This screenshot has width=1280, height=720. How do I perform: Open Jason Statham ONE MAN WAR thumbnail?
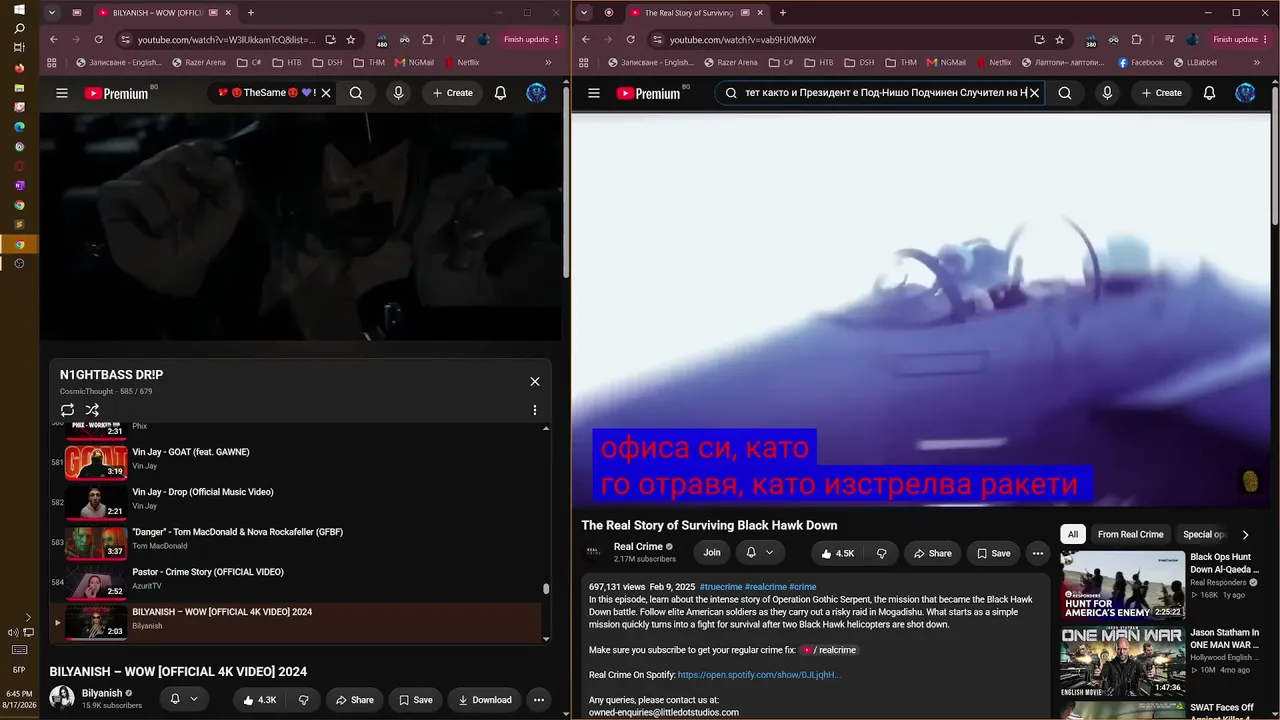click(1123, 661)
